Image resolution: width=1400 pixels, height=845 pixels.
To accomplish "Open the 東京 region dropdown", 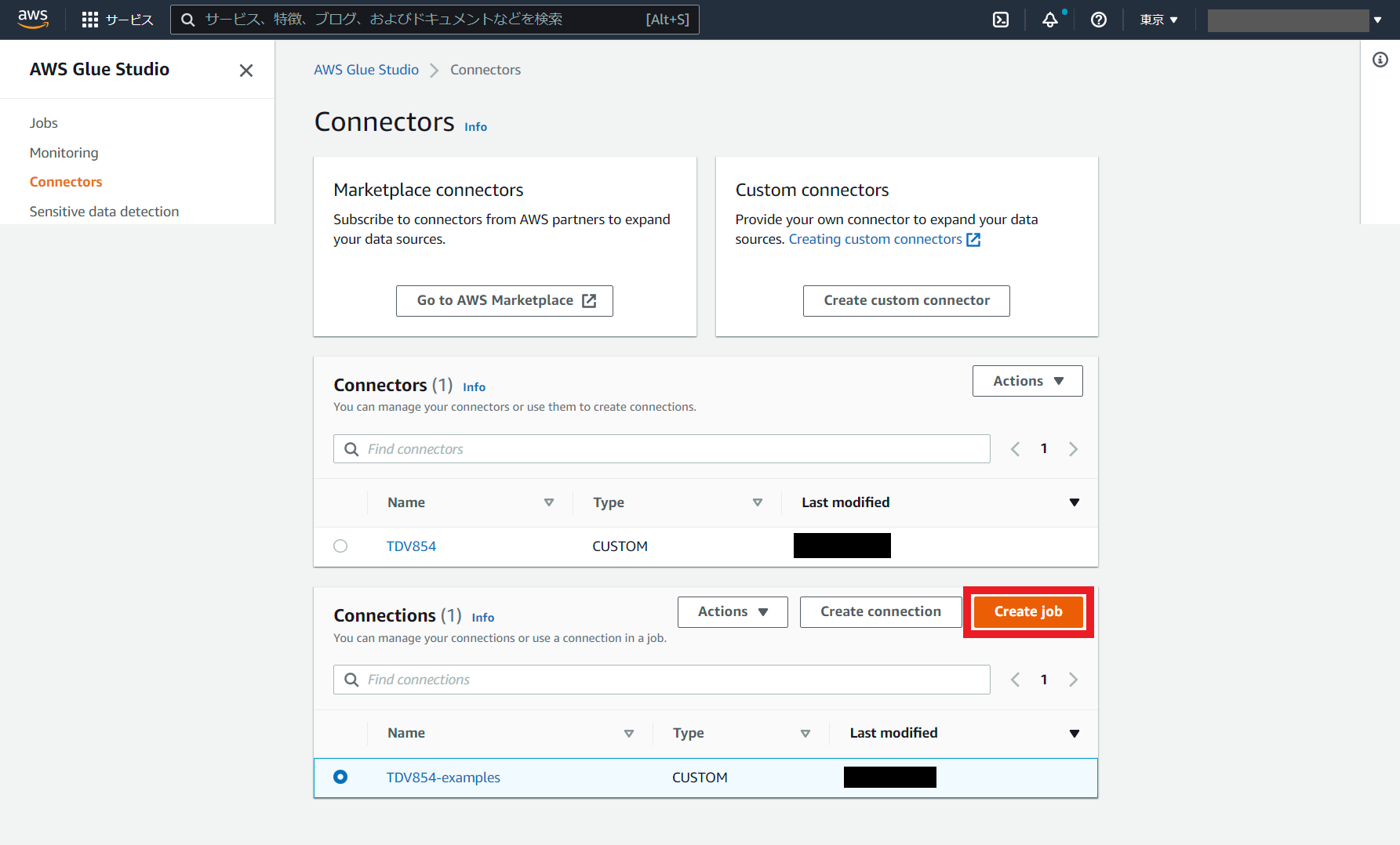I will coord(1158,20).
